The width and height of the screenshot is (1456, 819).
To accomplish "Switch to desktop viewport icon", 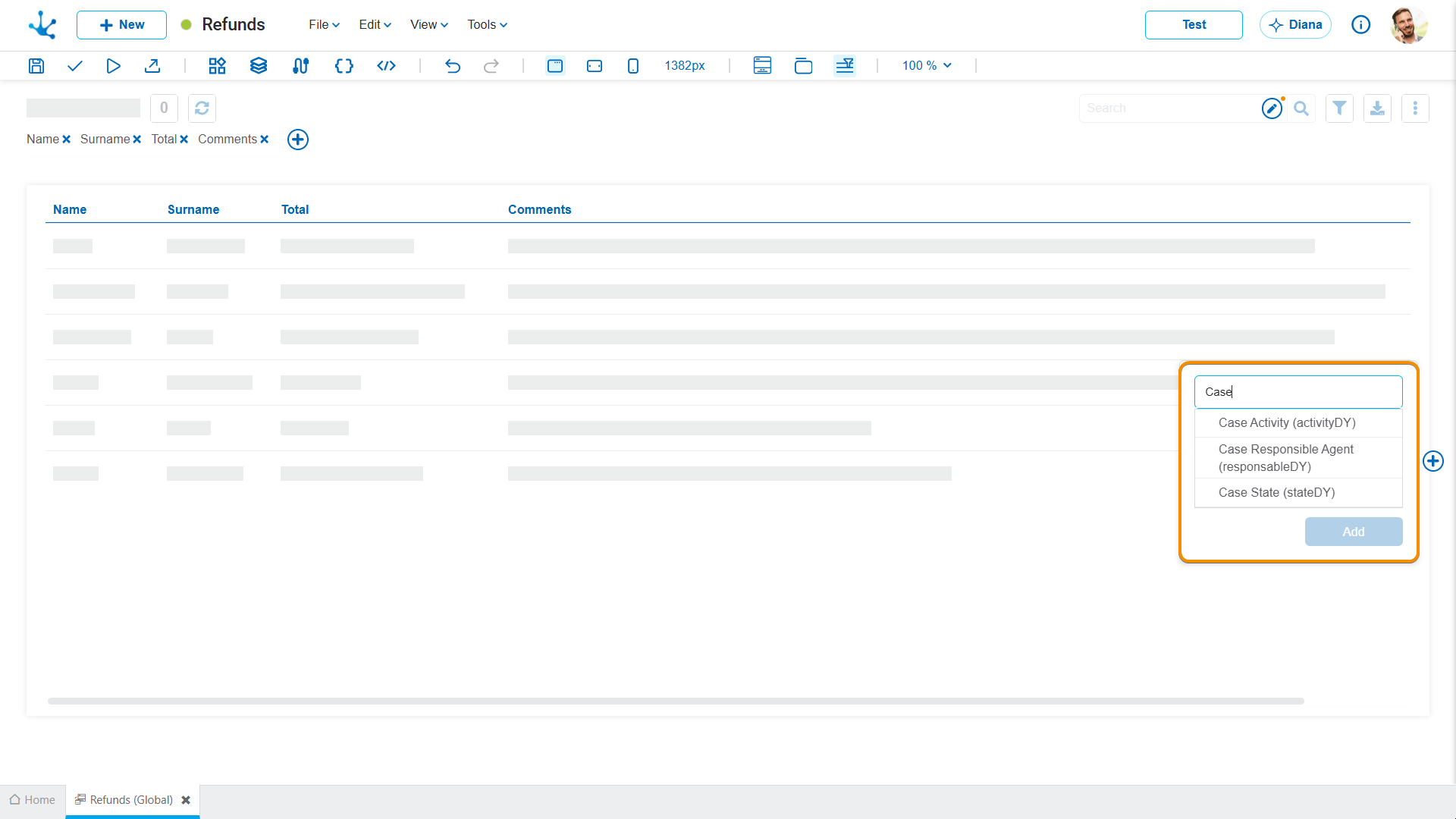I will [555, 66].
